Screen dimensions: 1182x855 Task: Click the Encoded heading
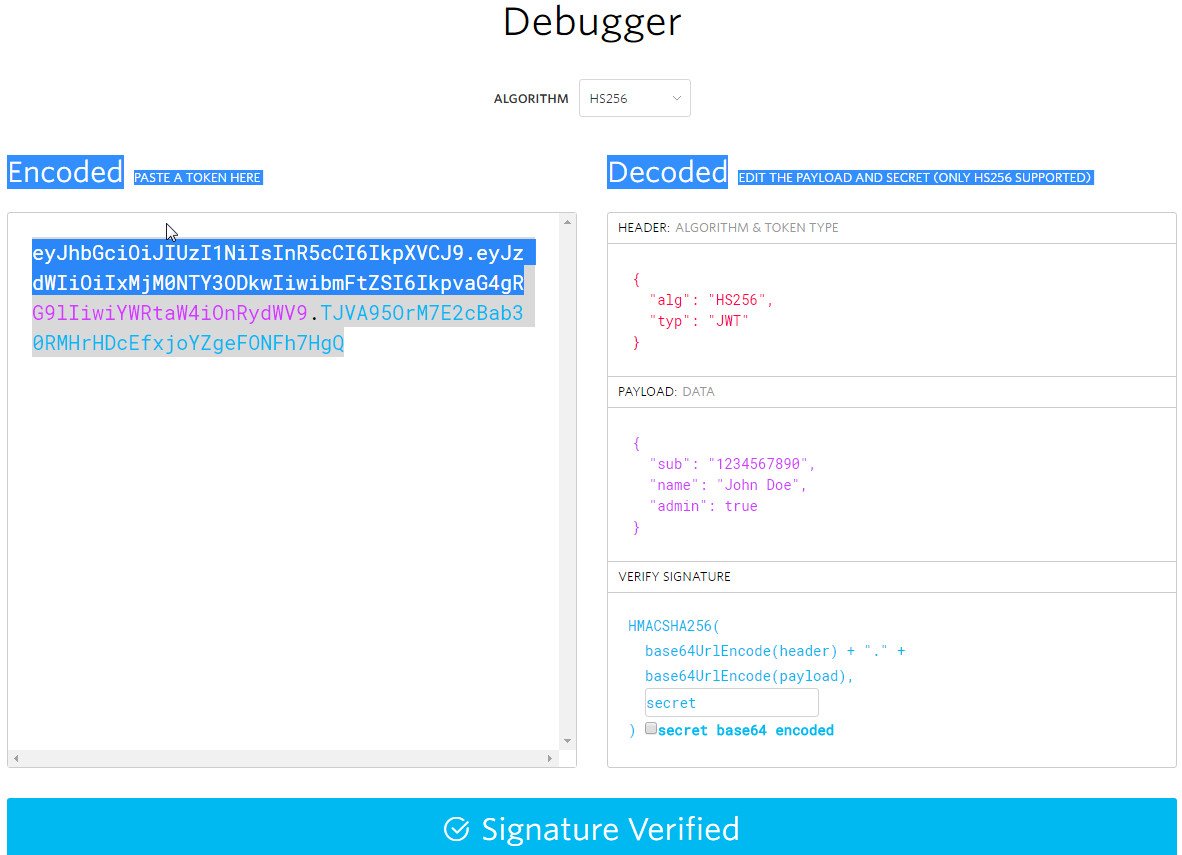pyautogui.click(x=66, y=172)
